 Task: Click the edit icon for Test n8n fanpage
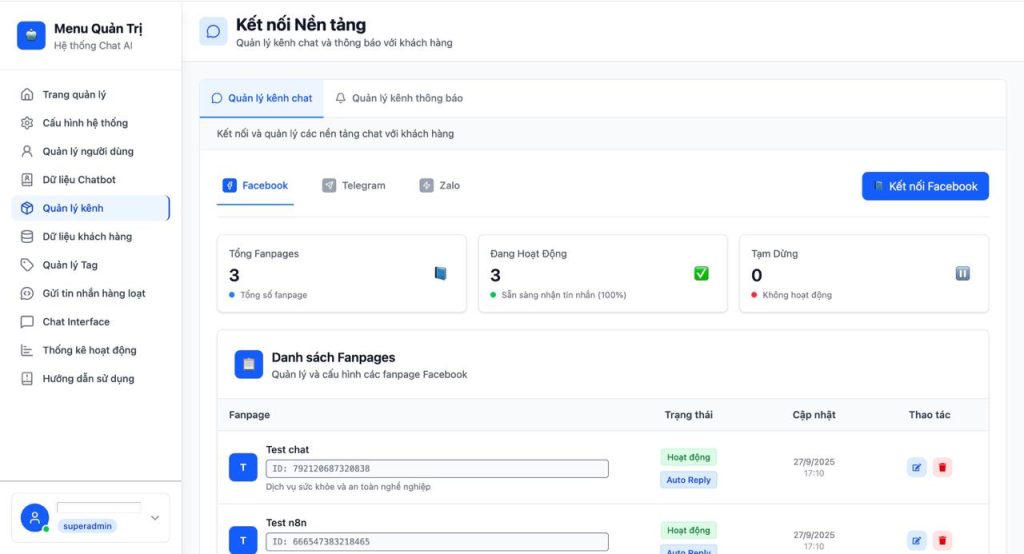click(916, 540)
